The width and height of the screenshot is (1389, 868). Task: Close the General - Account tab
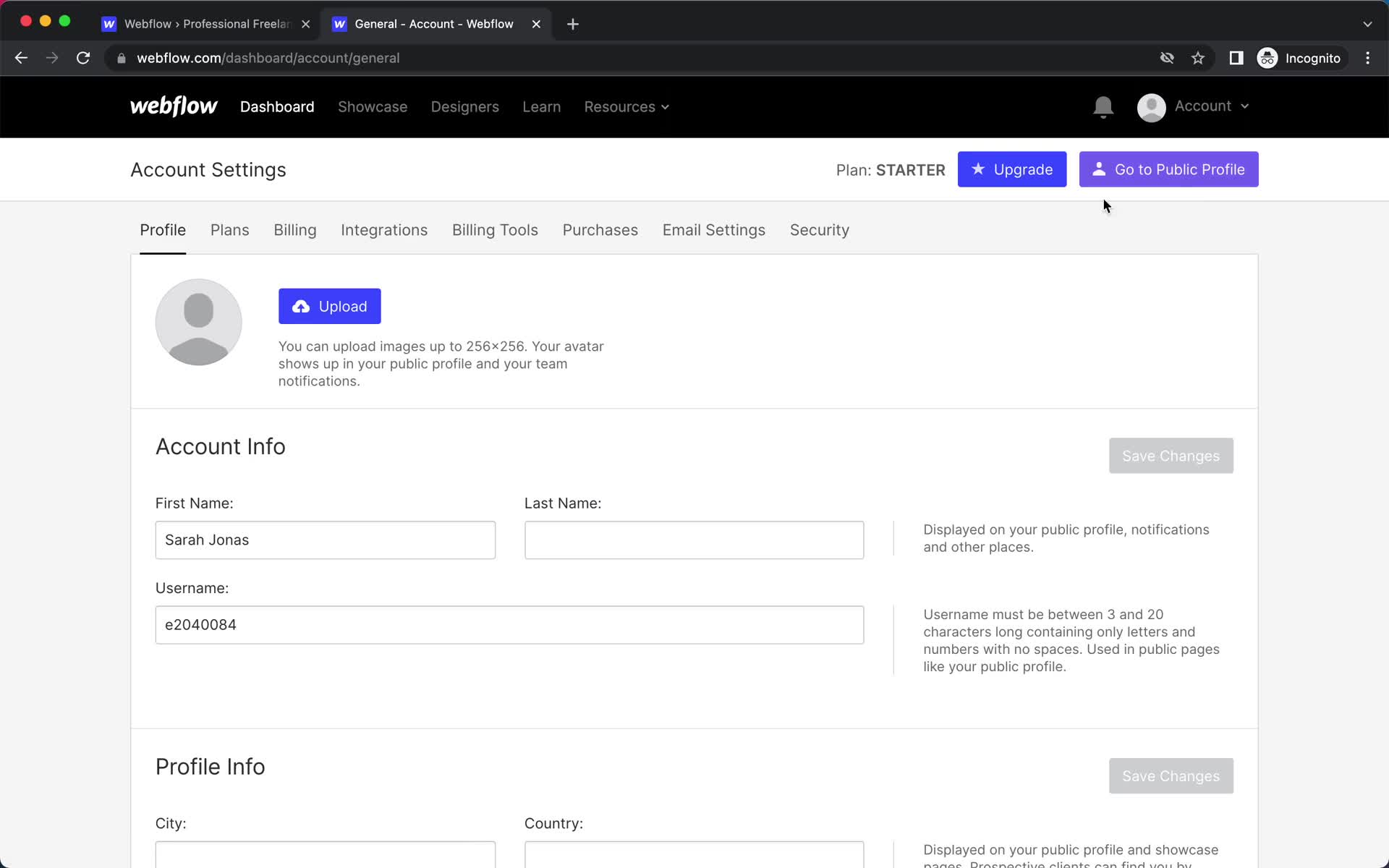(536, 24)
